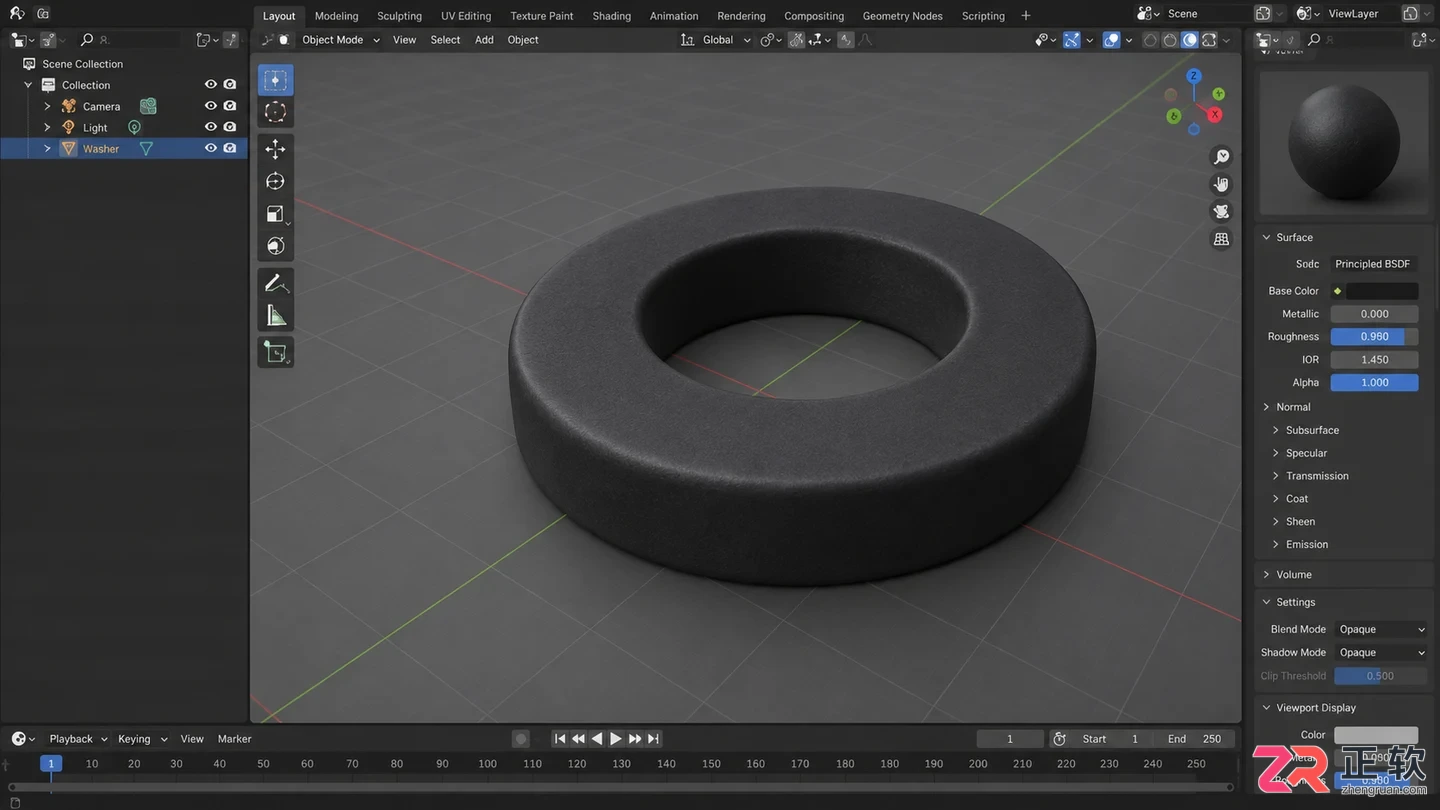Switch to wireframe viewport shading
This screenshot has width=1440, height=810.
1150,40
